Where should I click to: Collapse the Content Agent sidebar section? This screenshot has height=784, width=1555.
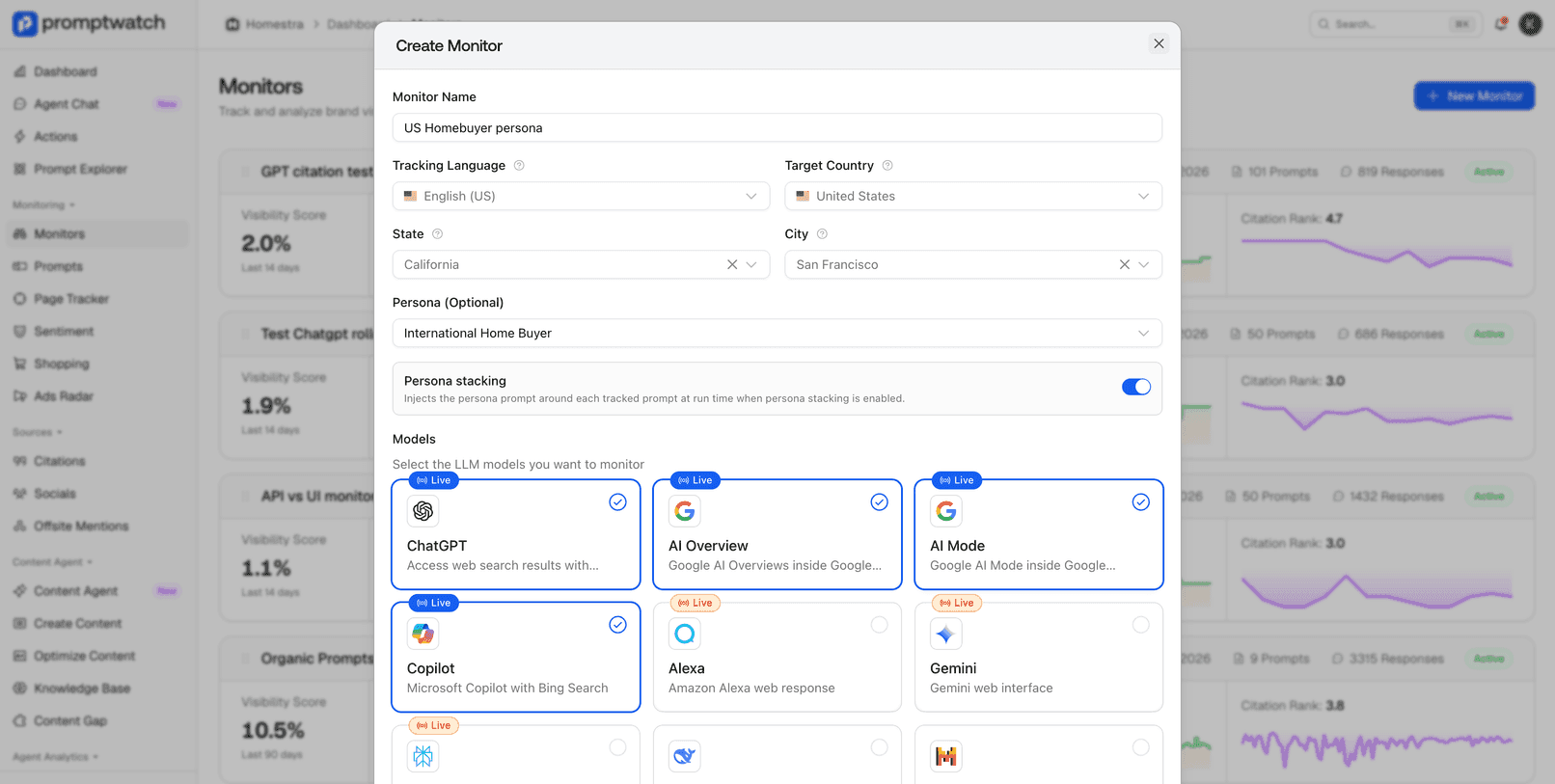click(53, 562)
